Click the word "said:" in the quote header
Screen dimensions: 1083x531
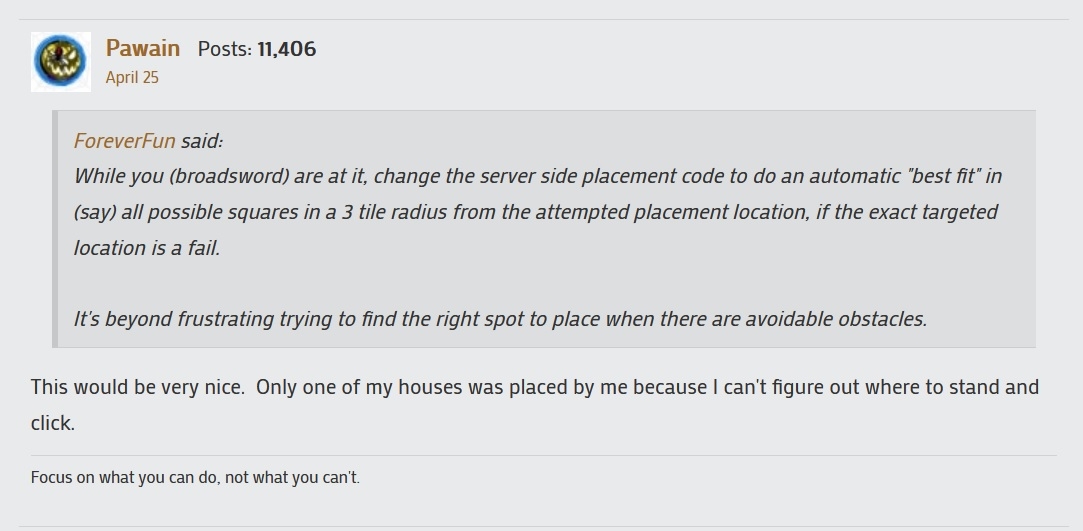click(201, 141)
